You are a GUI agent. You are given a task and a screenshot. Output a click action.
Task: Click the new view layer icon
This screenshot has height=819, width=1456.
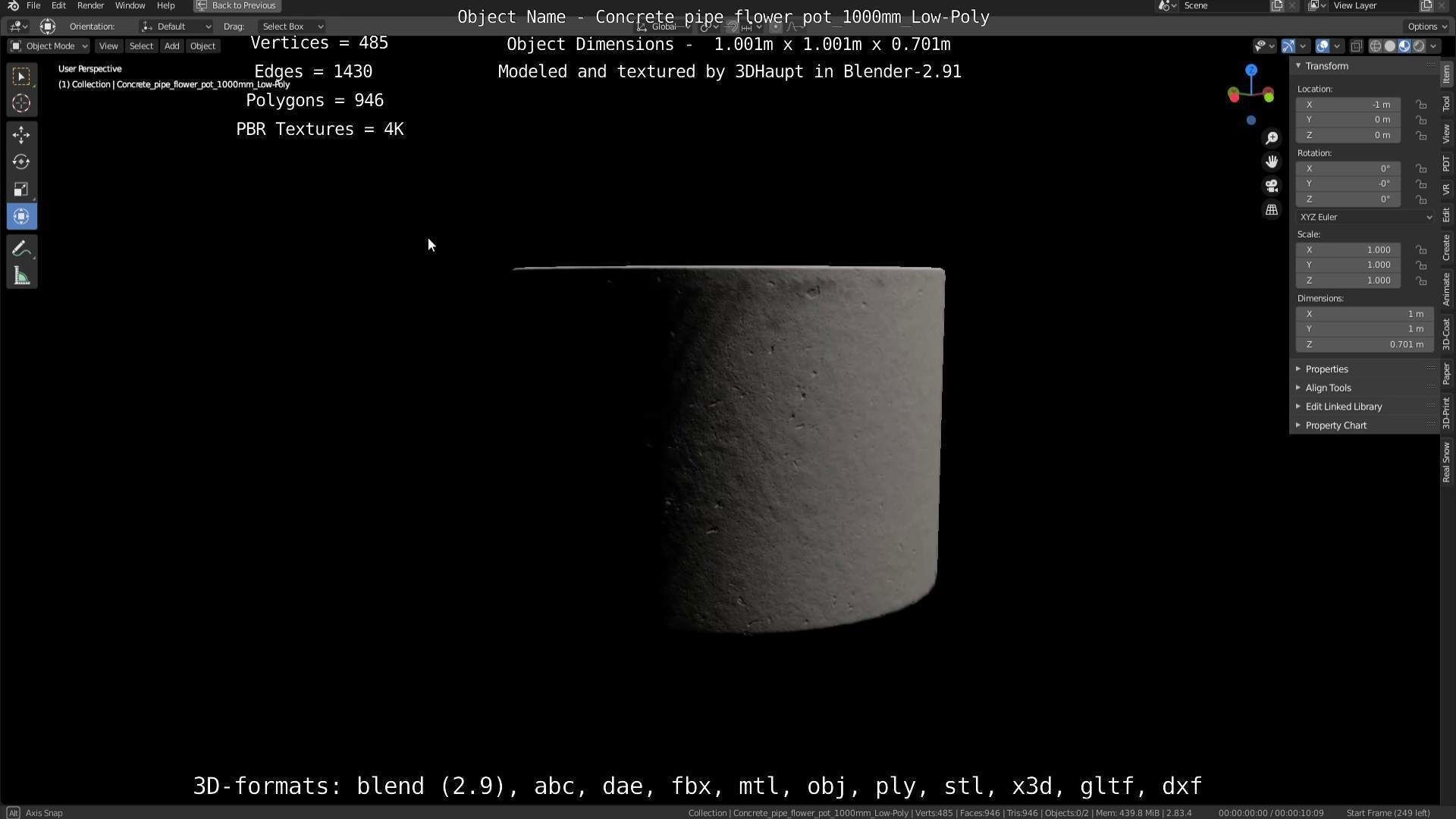1426,5
